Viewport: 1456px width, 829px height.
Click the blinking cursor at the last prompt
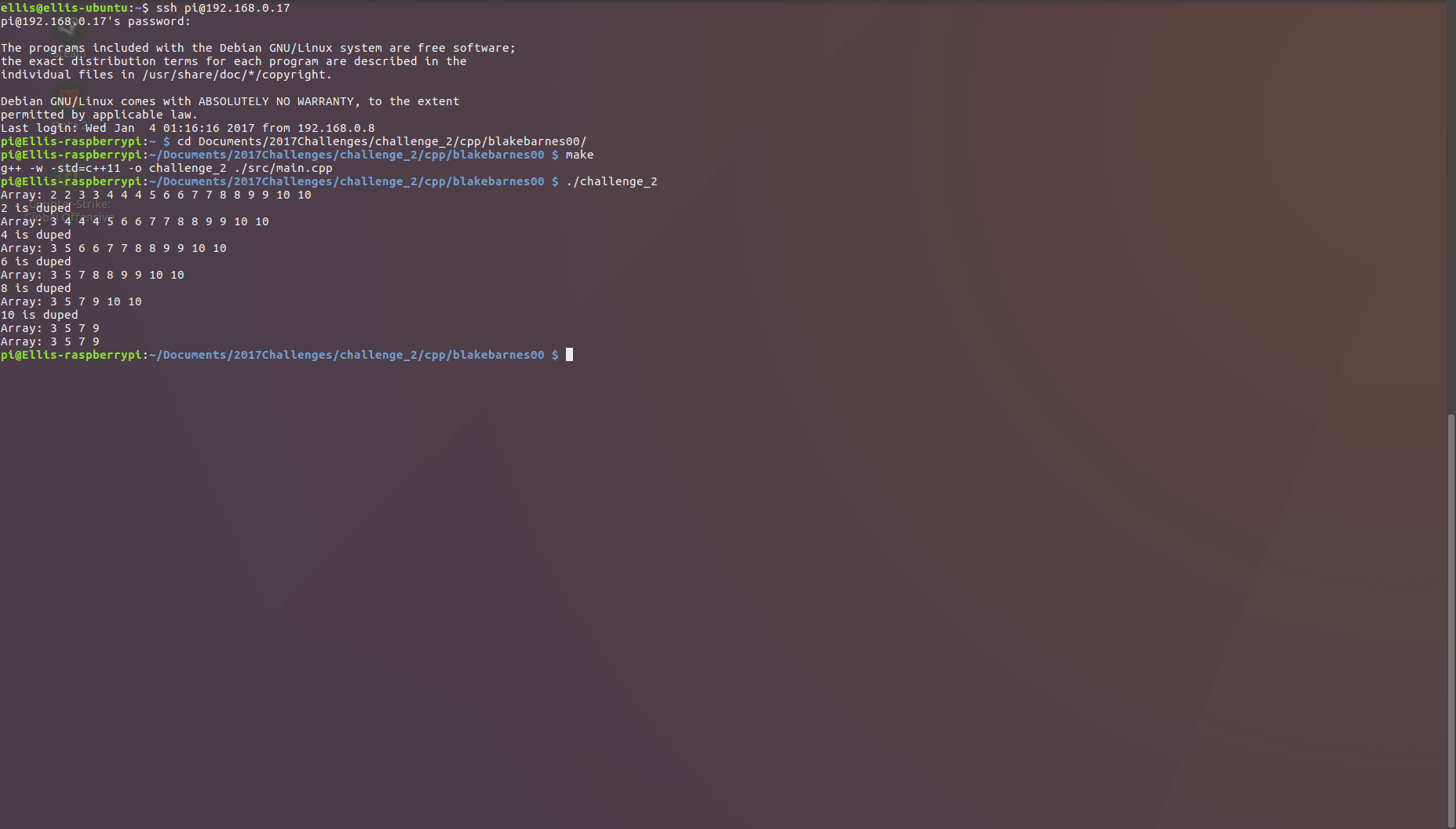point(569,355)
